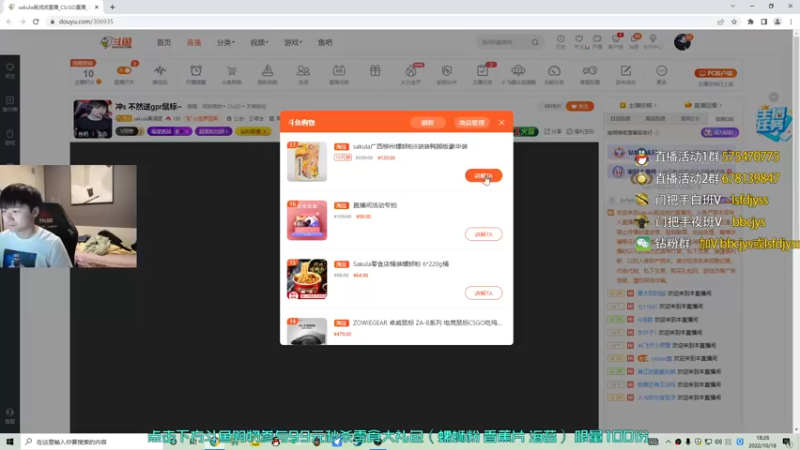The height and width of the screenshot is (450, 800).
Task: Click the ZOWIE GEAR mouse product title
Action: [427, 322]
